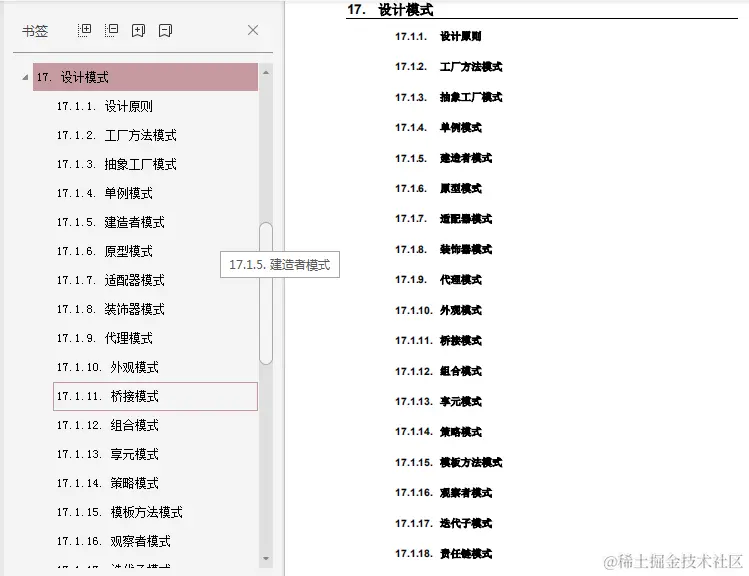
Task: Open bookmark 17.1.3. 抽象工厂模式
Action: pyautogui.click(x=117, y=164)
